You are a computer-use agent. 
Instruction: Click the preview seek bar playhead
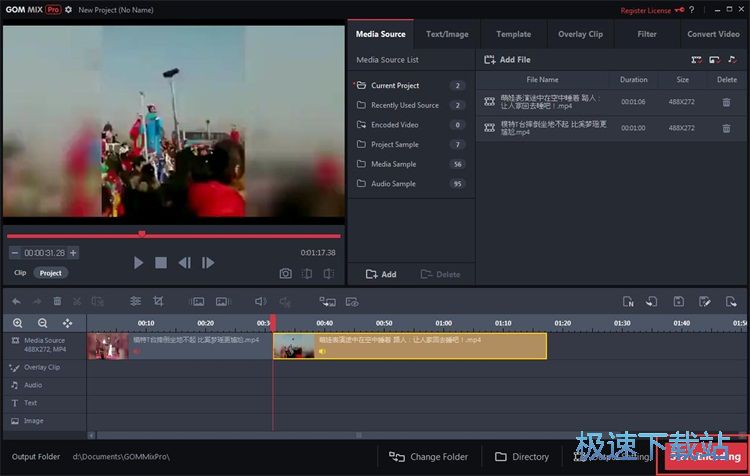142,234
